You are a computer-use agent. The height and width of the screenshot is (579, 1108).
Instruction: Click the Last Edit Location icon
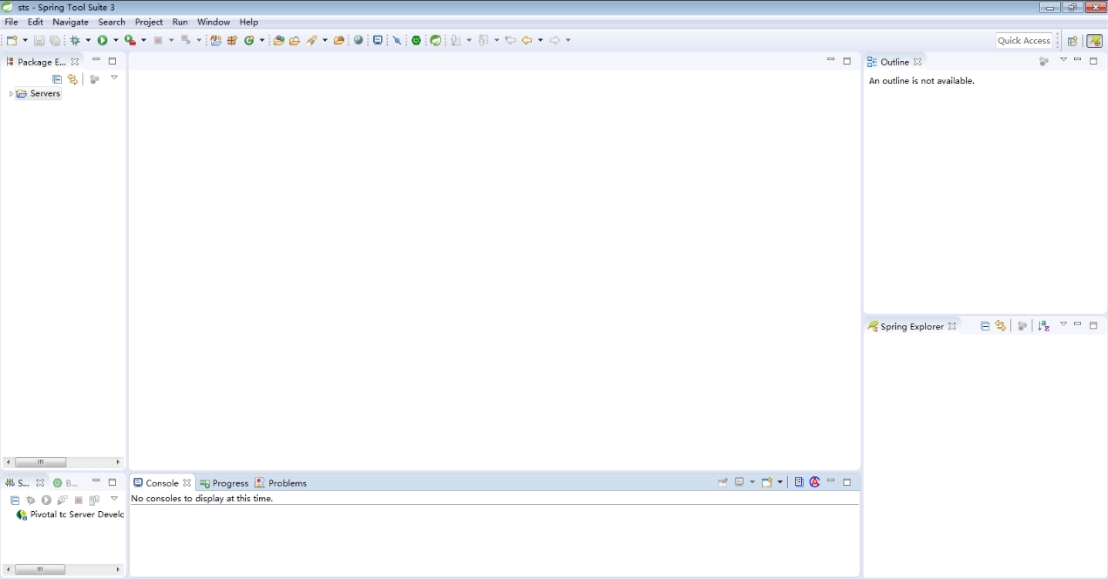(x=510, y=40)
